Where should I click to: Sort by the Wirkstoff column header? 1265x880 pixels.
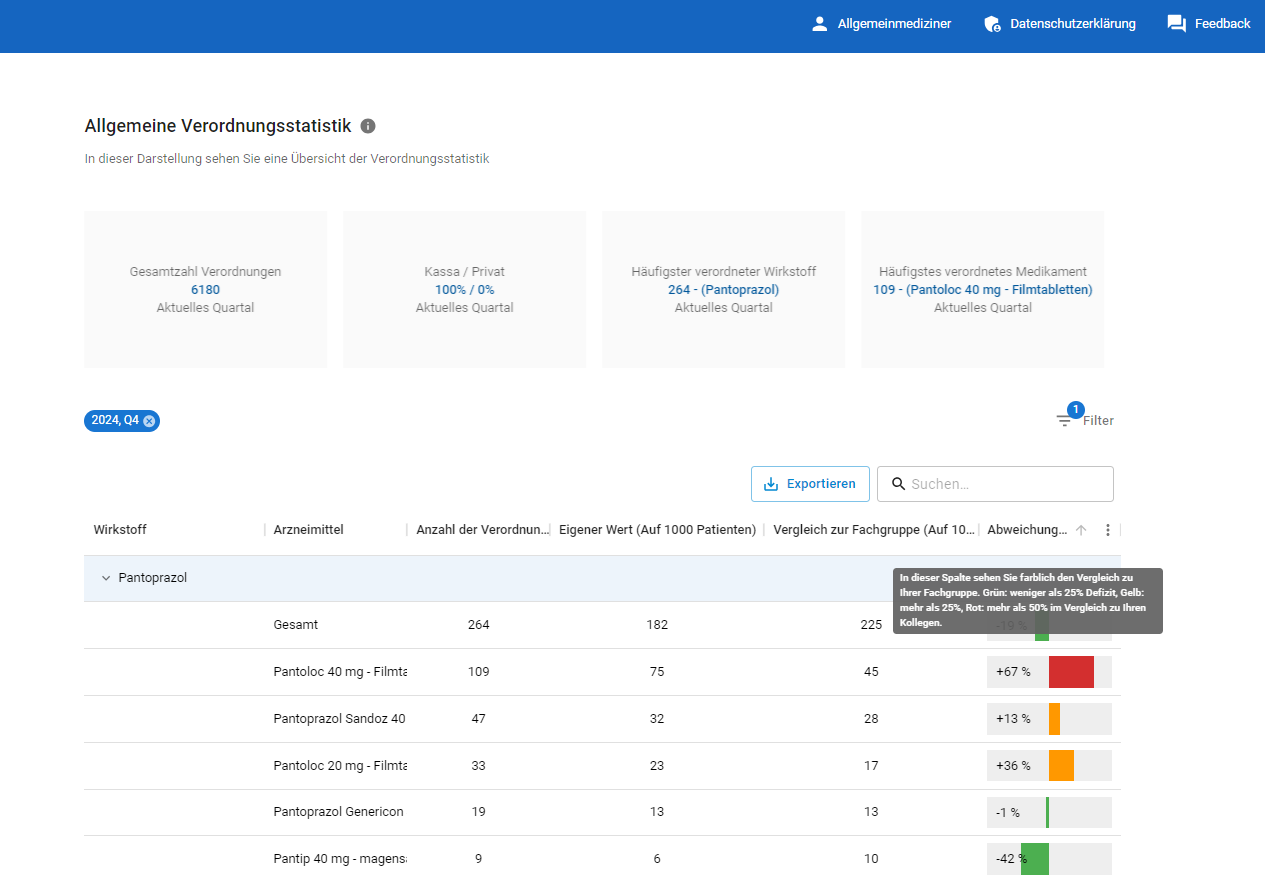[120, 530]
